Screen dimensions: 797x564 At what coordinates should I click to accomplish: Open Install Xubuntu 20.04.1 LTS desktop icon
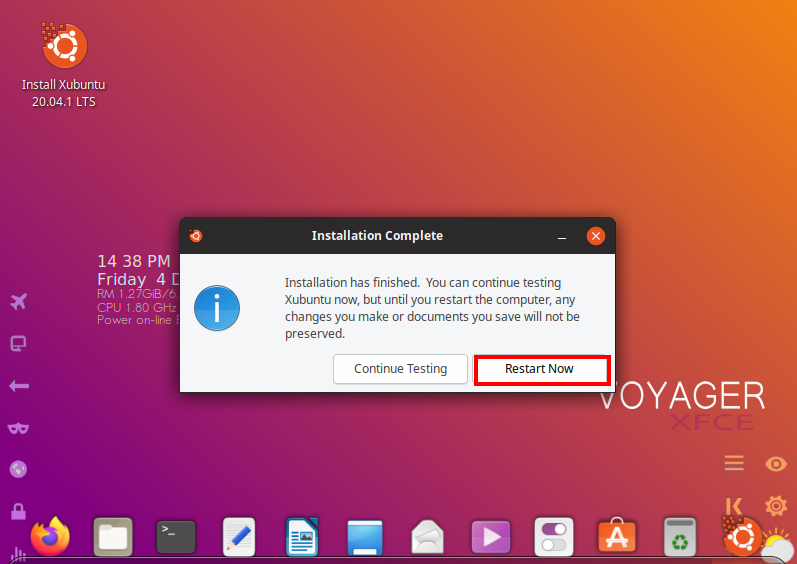[x=64, y=65]
